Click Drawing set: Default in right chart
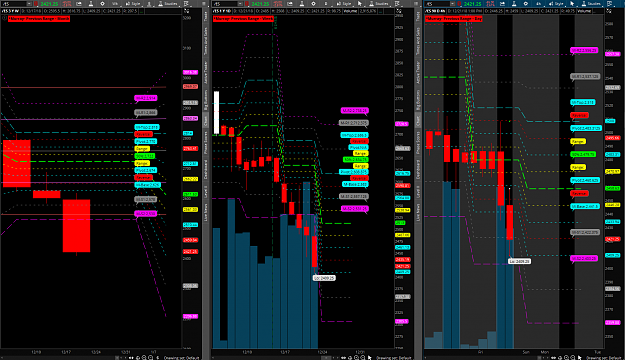625x360 pixels. tap(603, 358)
